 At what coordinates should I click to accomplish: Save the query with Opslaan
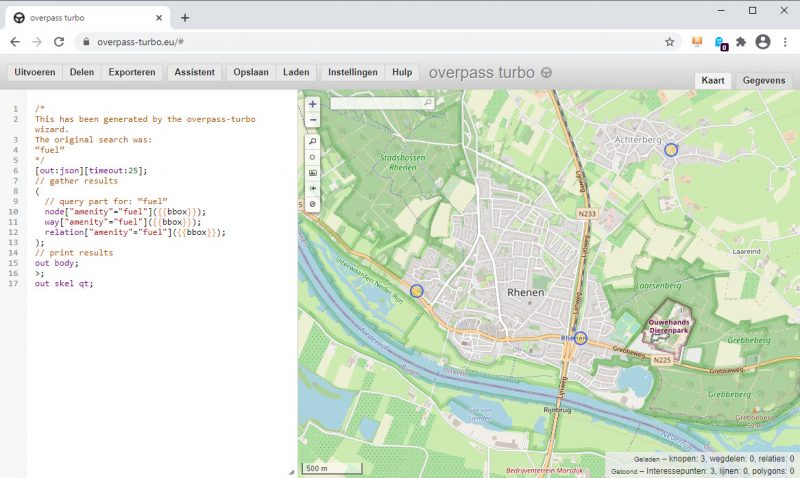[251, 72]
